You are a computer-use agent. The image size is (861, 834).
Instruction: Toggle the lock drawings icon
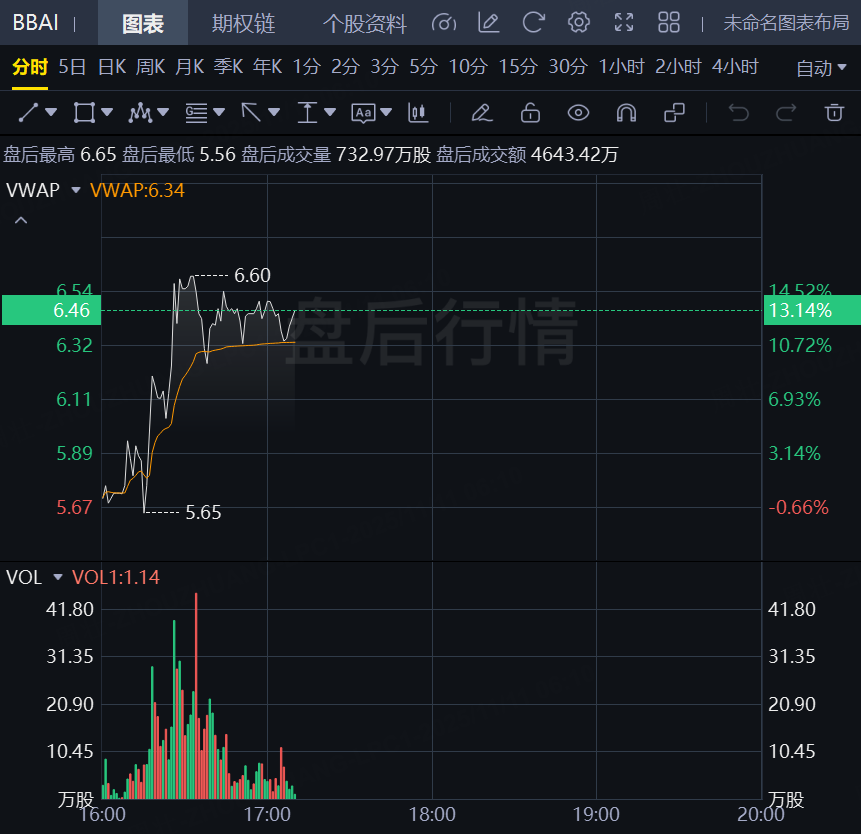pyautogui.click(x=530, y=112)
